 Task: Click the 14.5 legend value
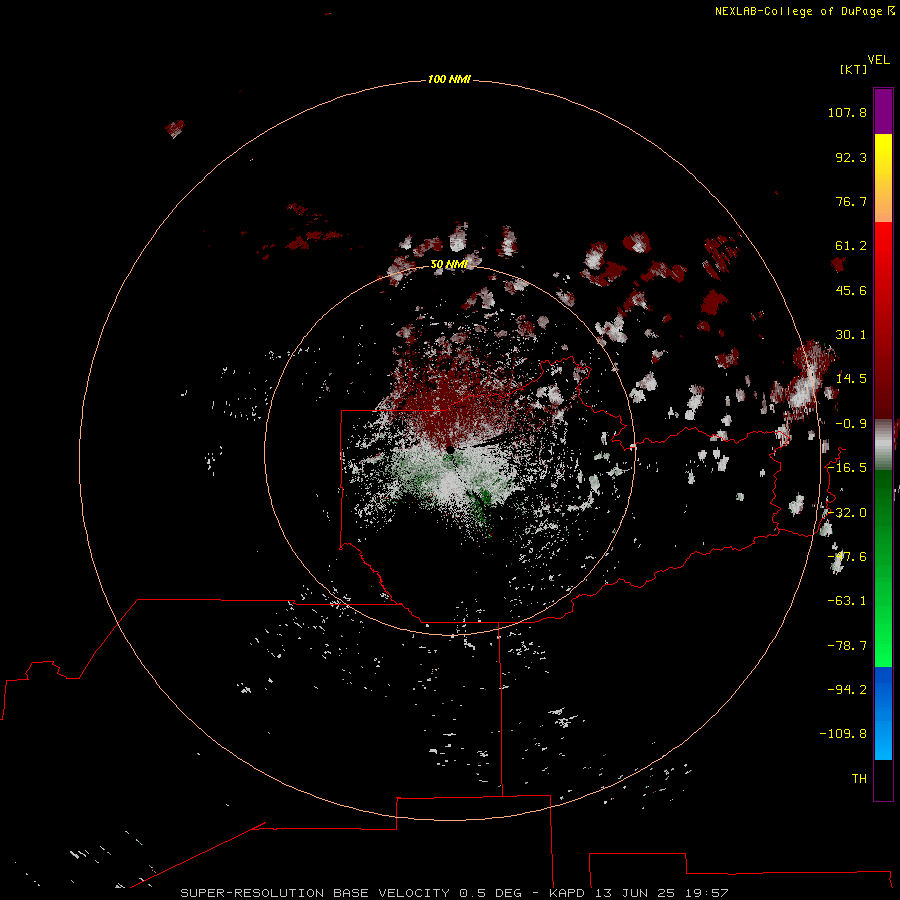851,379
